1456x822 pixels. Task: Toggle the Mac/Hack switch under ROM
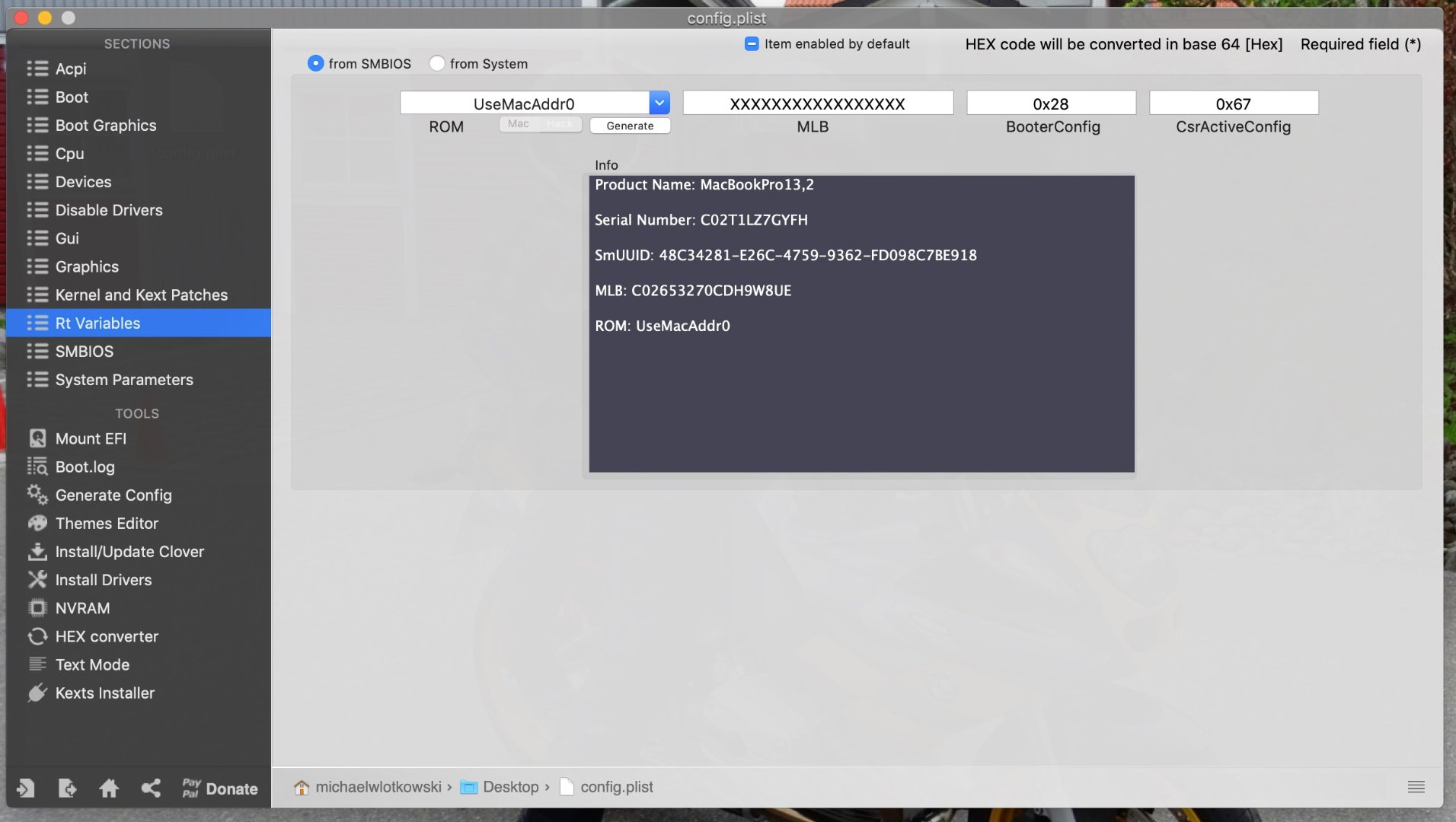point(541,124)
